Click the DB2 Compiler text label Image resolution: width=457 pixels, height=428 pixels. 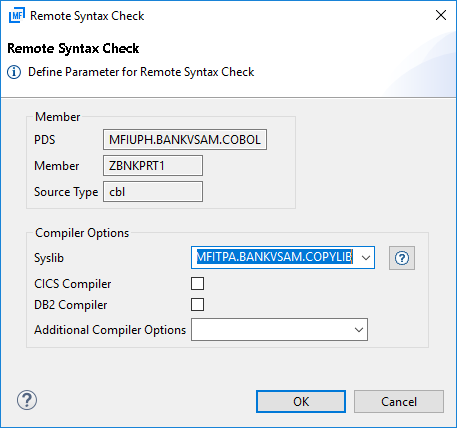71,305
